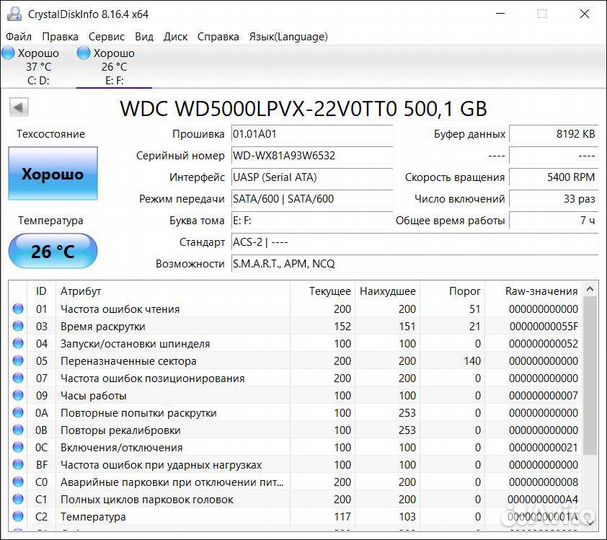Select row Частота ошибок чтения

pos(296,309)
